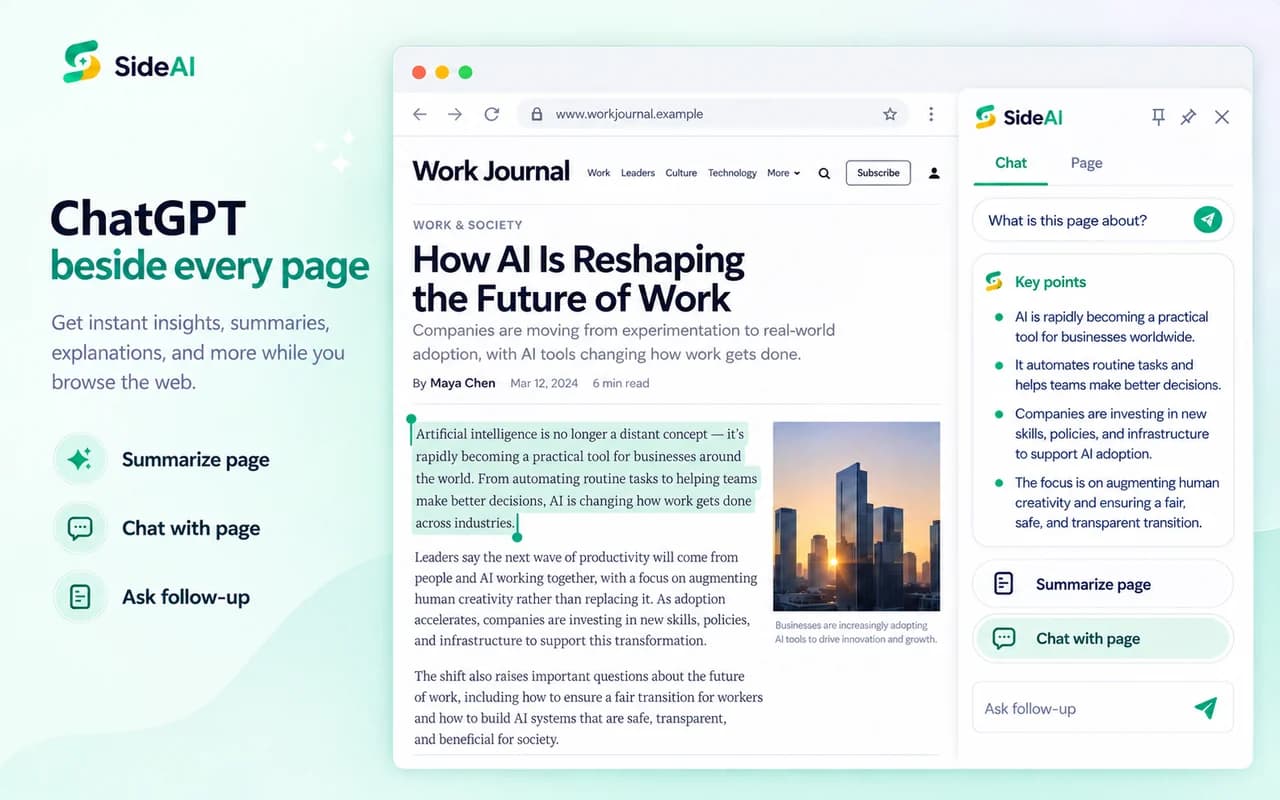1280x800 pixels.
Task: Click the image caption 'Businesses are increasingly adopting'
Action: pyautogui.click(x=856, y=632)
